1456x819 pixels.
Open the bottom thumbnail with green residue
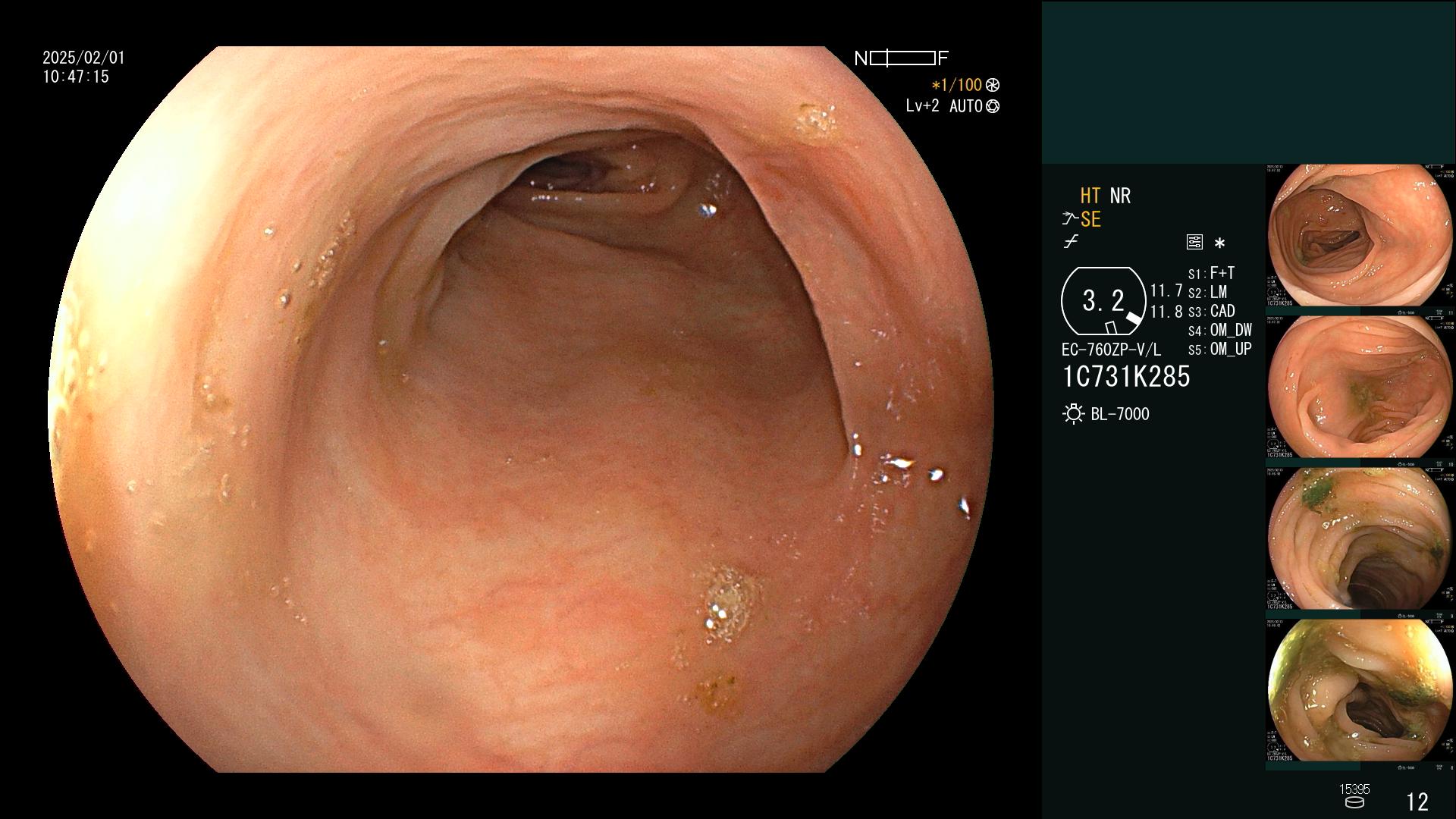[1360, 690]
